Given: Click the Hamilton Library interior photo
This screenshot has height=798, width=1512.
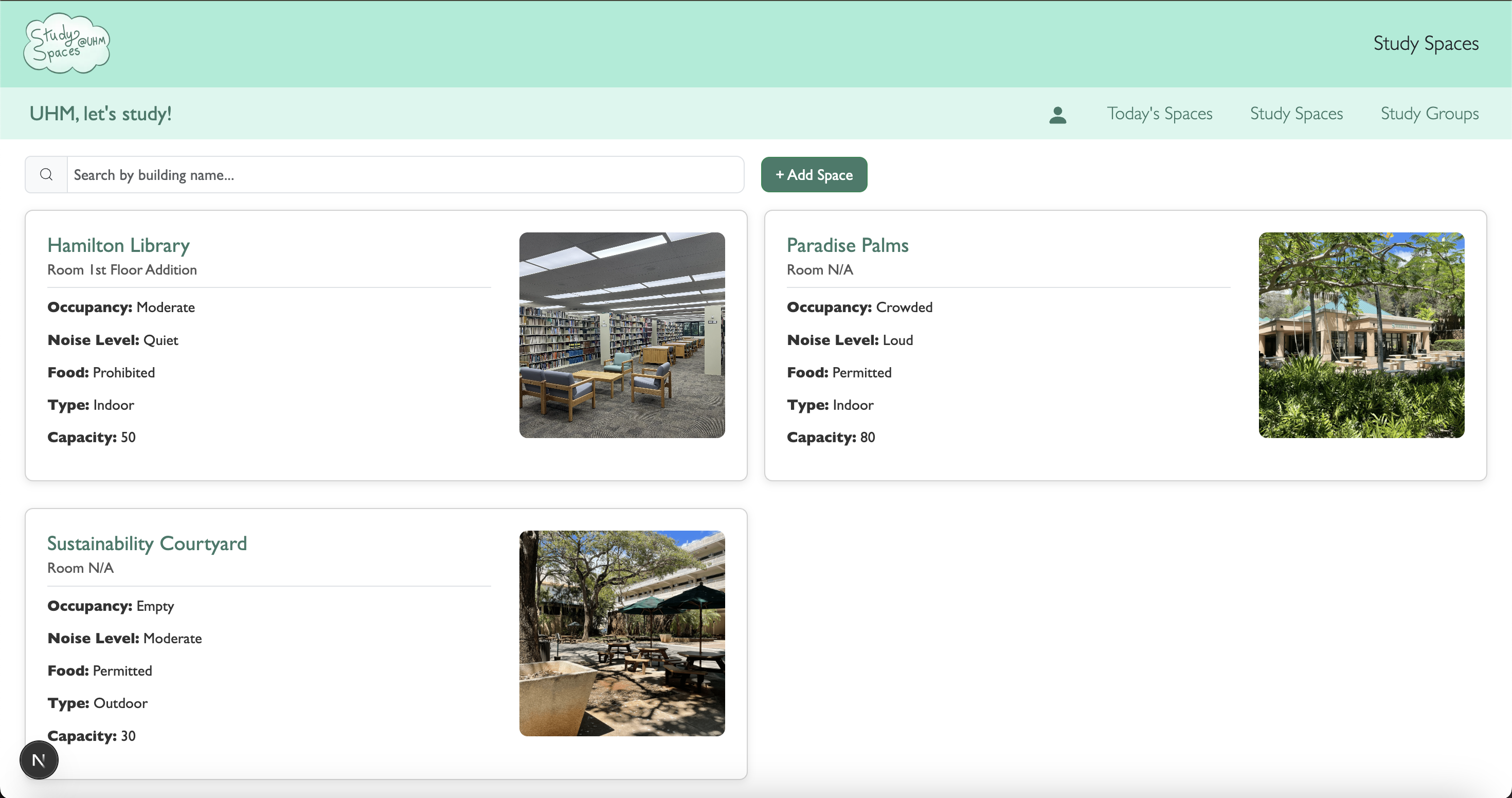Looking at the screenshot, I should coord(622,335).
